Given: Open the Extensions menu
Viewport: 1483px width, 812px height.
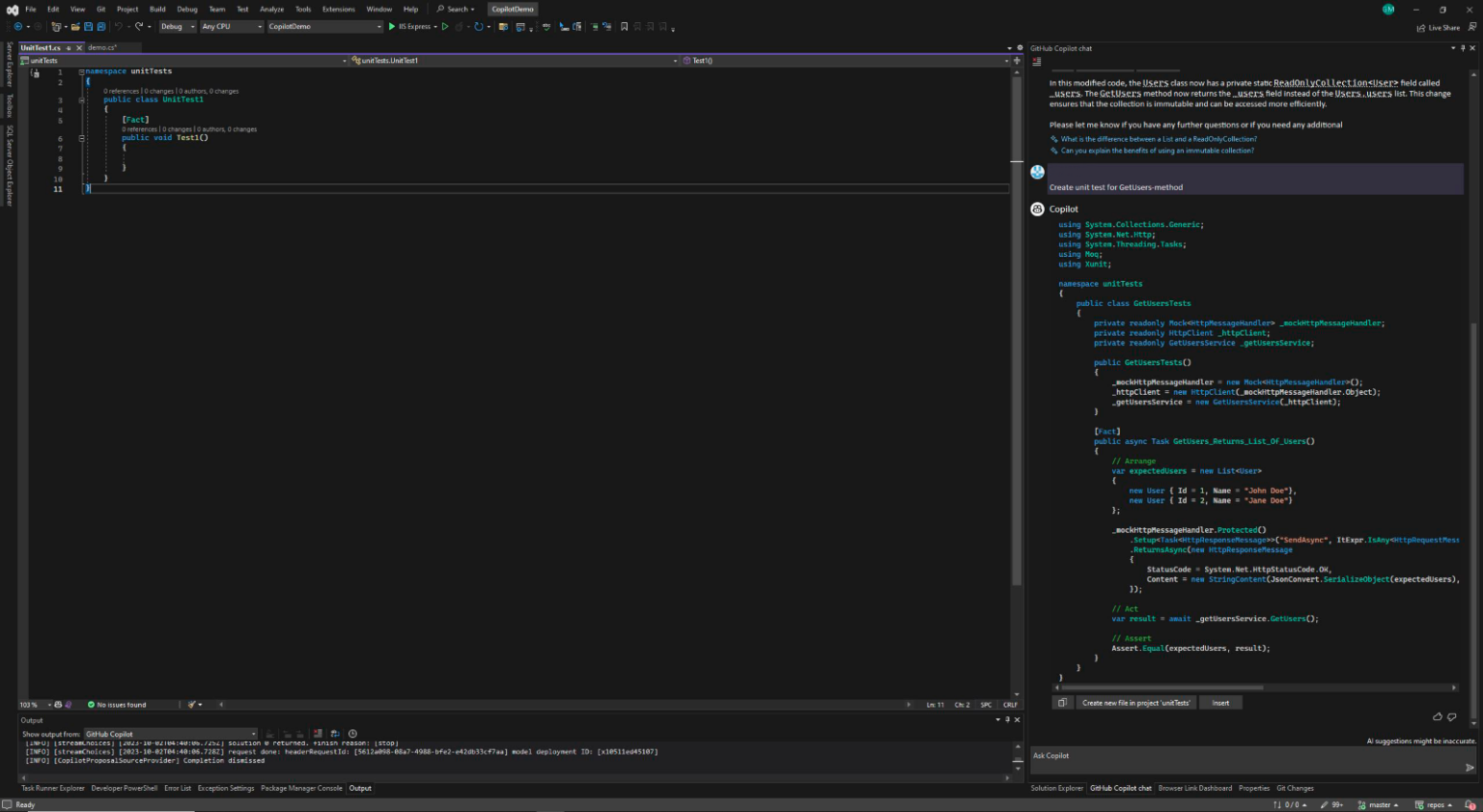Looking at the screenshot, I should (x=339, y=9).
